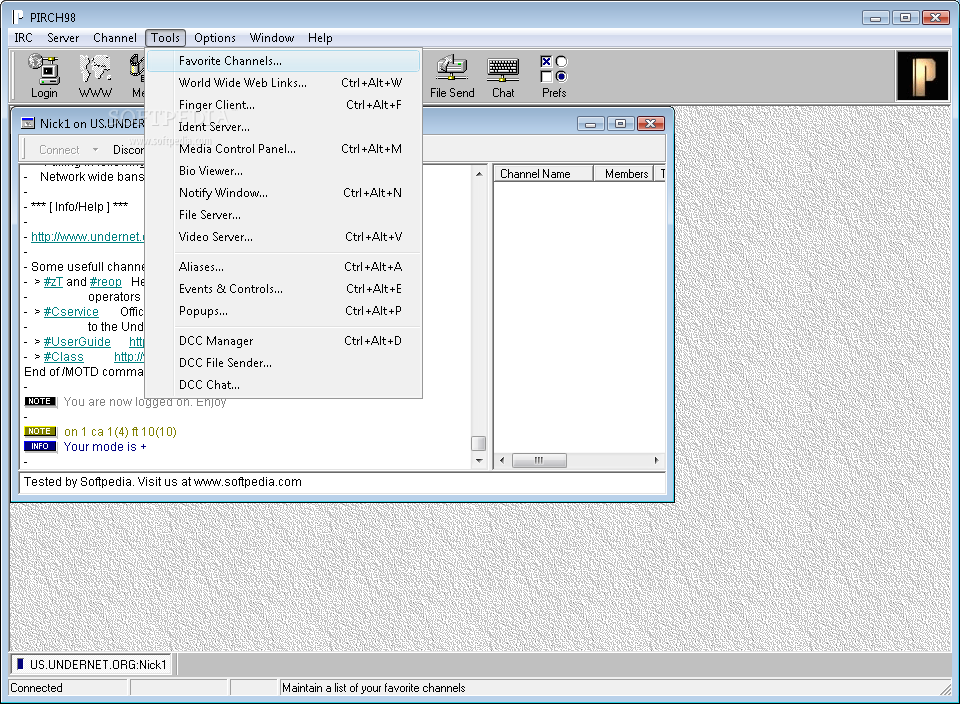The width and height of the screenshot is (960, 704).
Task: Click "Maintain a list of your favorite channels" status
Action: pyautogui.click(x=373, y=688)
